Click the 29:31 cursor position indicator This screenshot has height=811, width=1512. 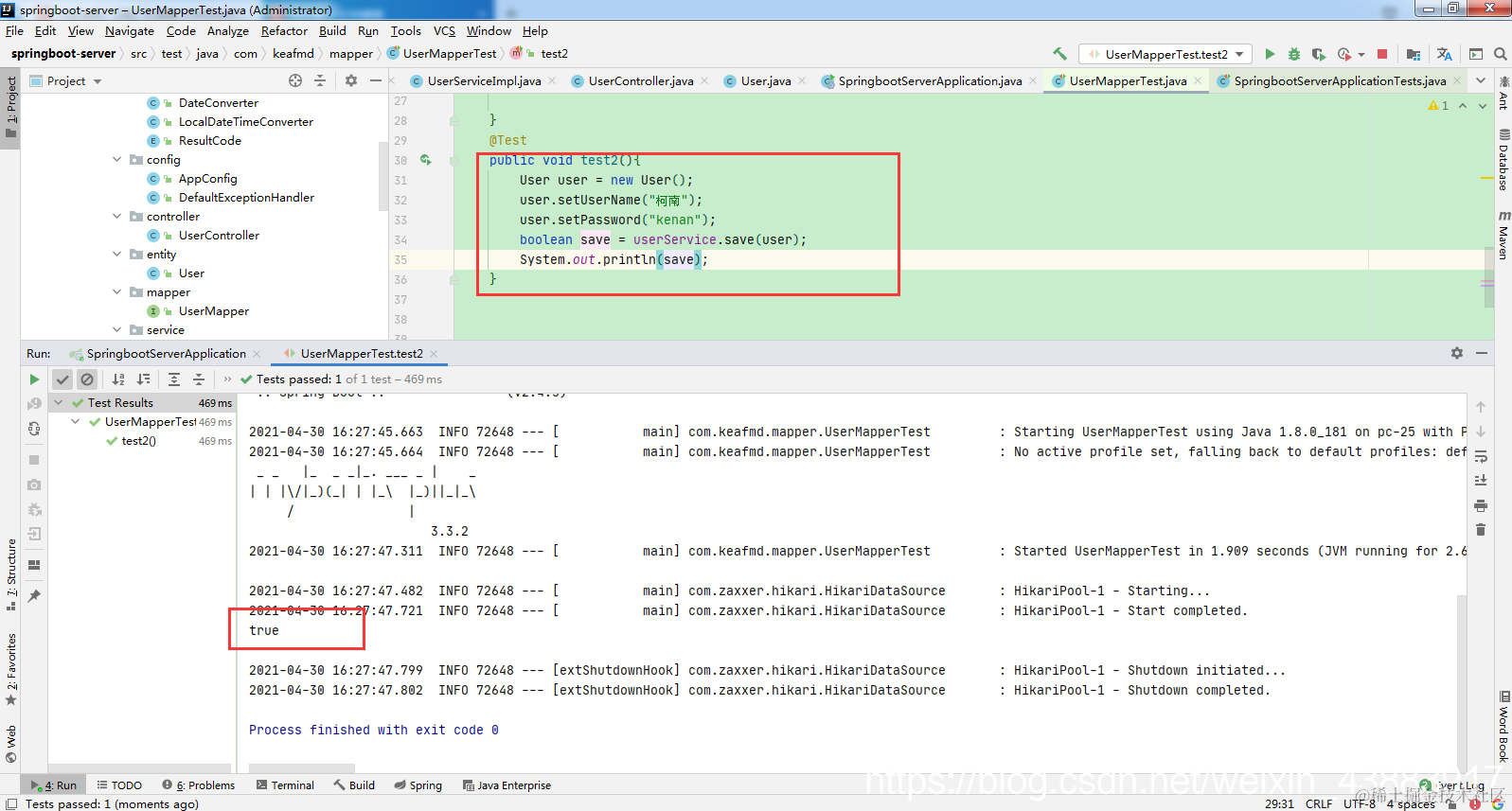click(1279, 803)
